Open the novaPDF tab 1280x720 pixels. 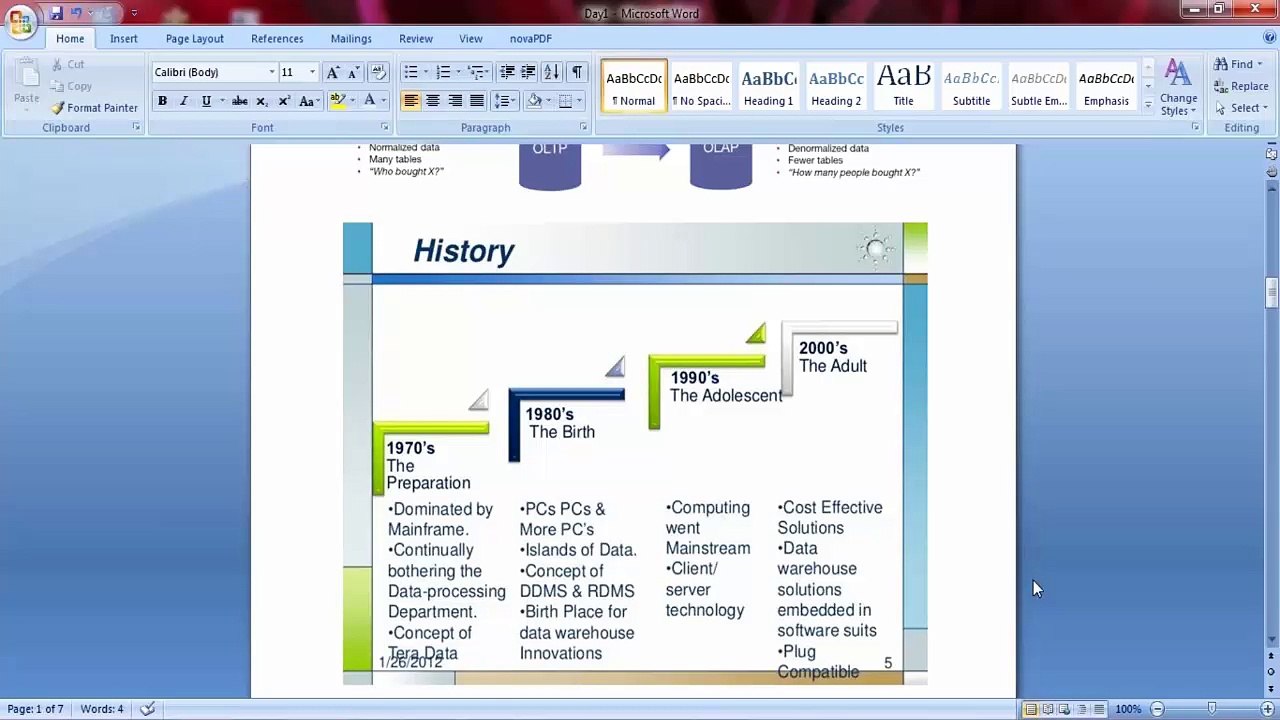pos(530,39)
